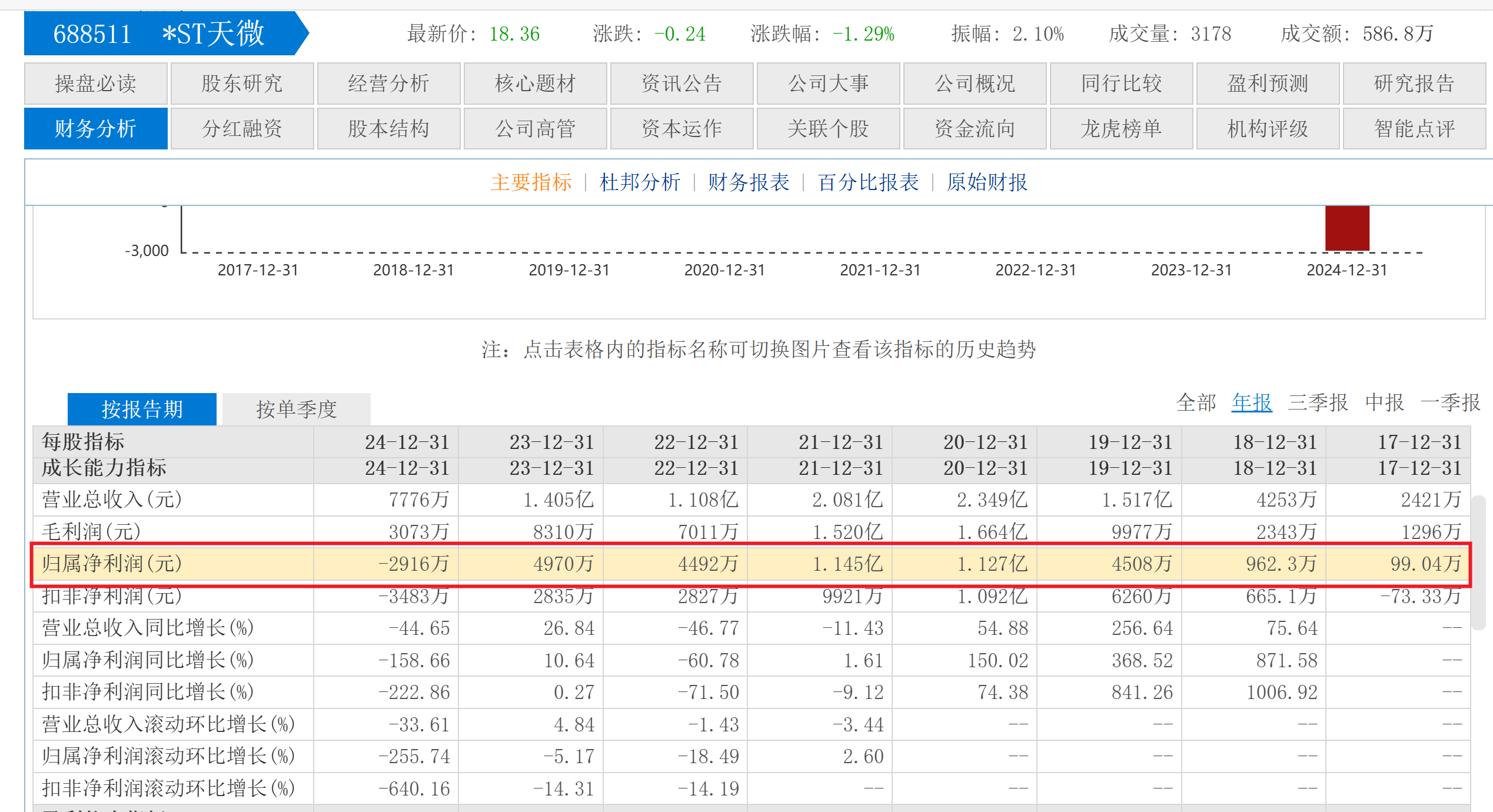Viewport: 1493px width, 812px height.
Task: Select 毛利润(元) indicator row
Action: point(91,531)
